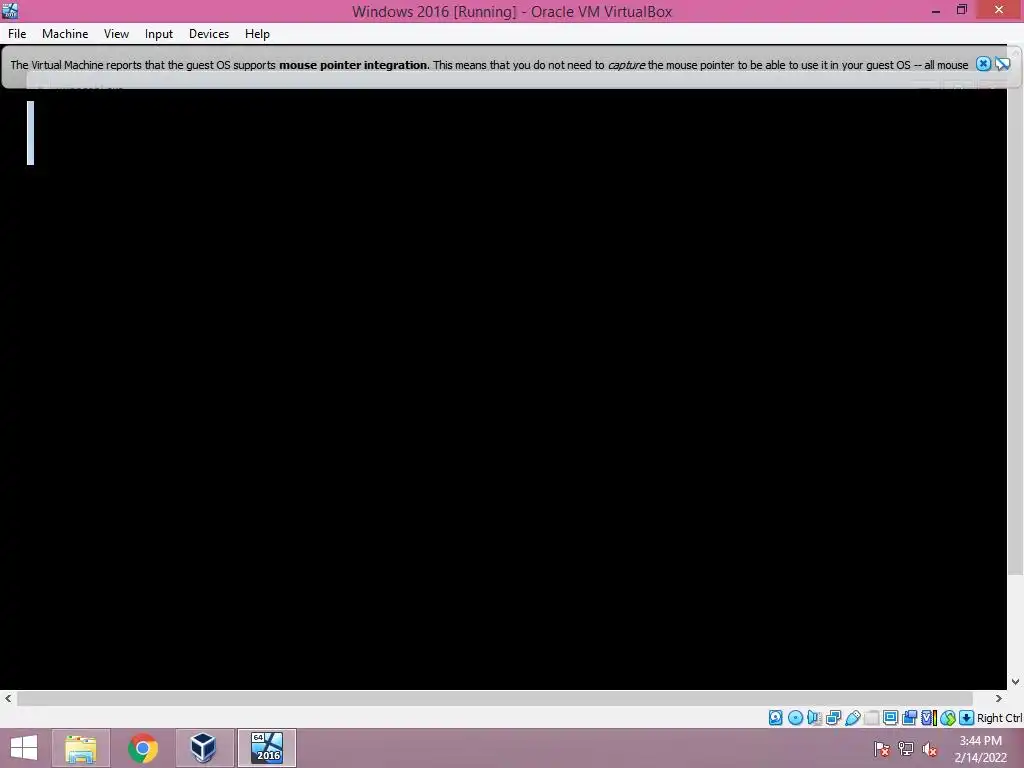This screenshot has width=1024, height=768.
Task: Click the display settings status icon
Action: pos(890,718)
